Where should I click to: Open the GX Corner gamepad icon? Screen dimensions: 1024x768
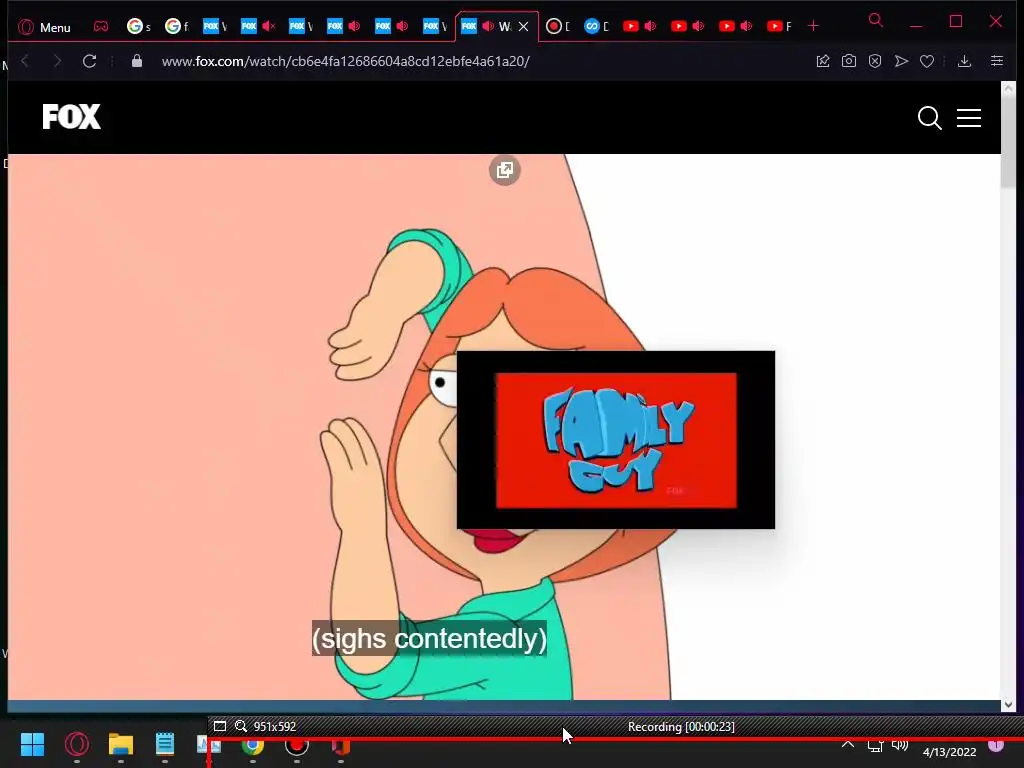101,27
